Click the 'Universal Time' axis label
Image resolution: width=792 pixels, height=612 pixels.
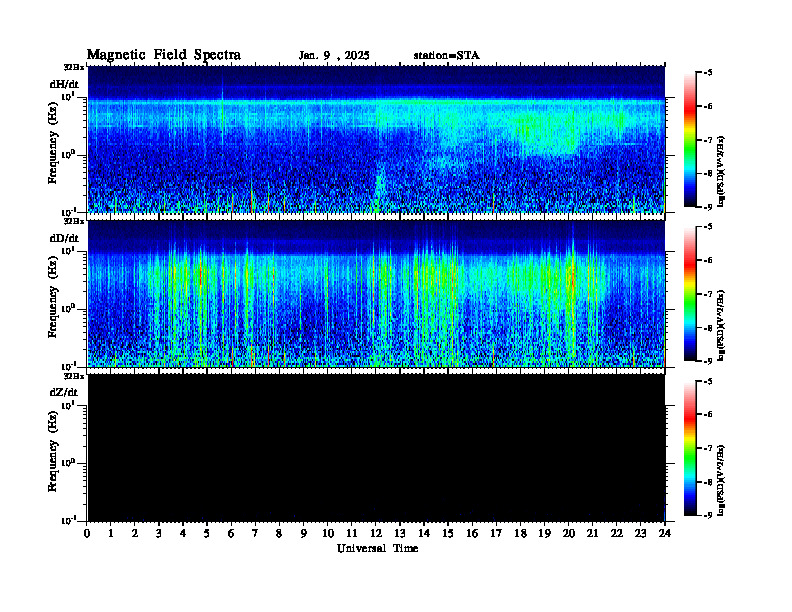377,548
